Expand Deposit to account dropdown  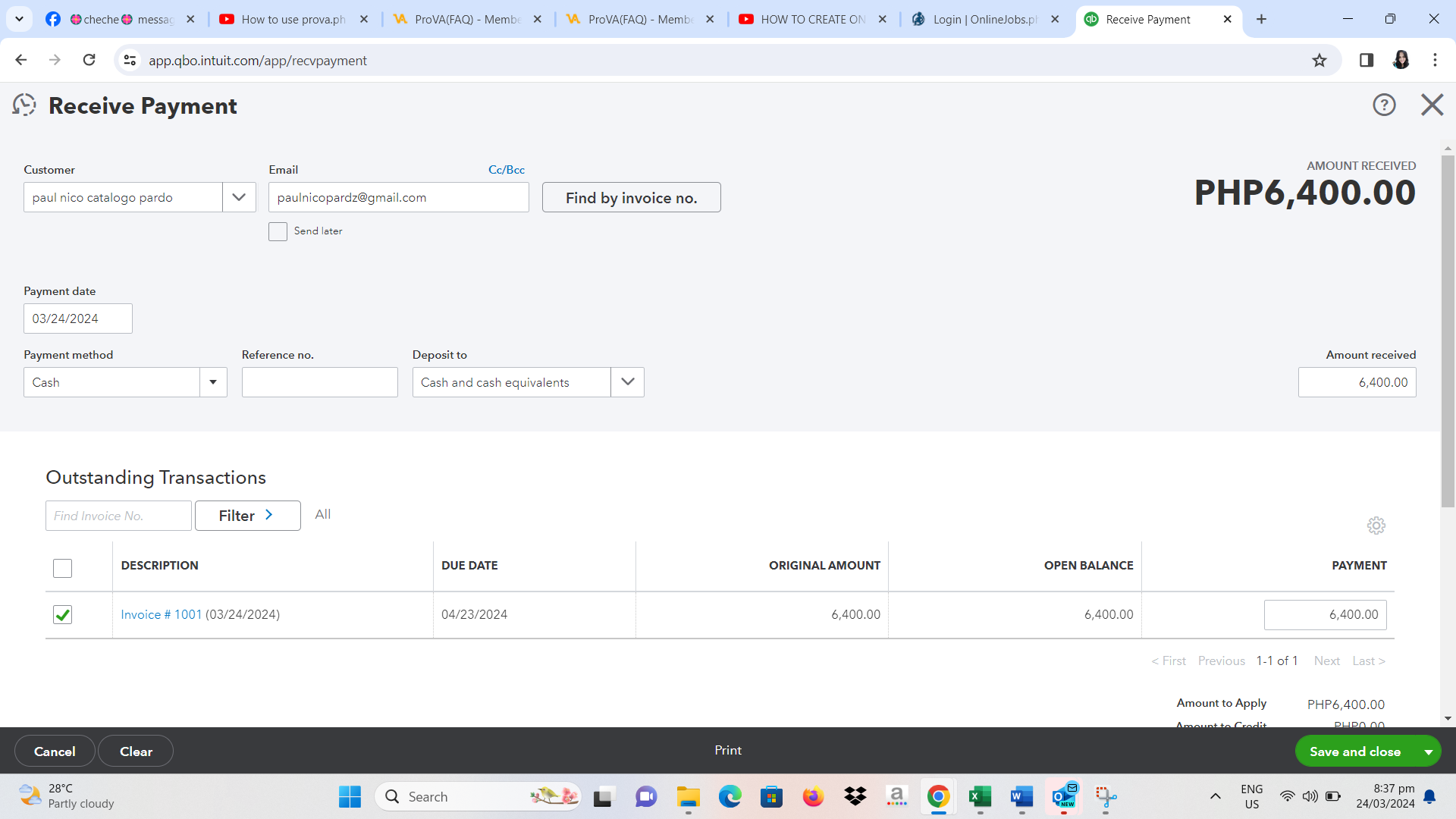(627, 382)
